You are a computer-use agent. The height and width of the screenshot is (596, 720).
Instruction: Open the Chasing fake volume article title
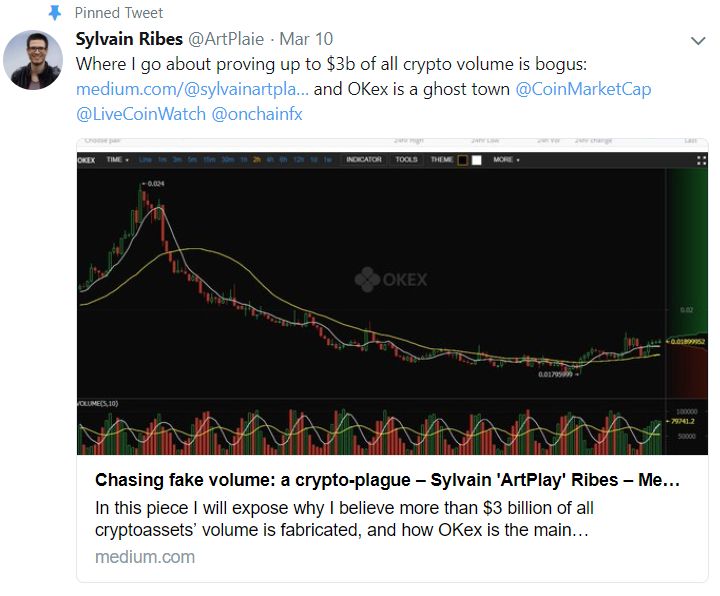[387, 480]
